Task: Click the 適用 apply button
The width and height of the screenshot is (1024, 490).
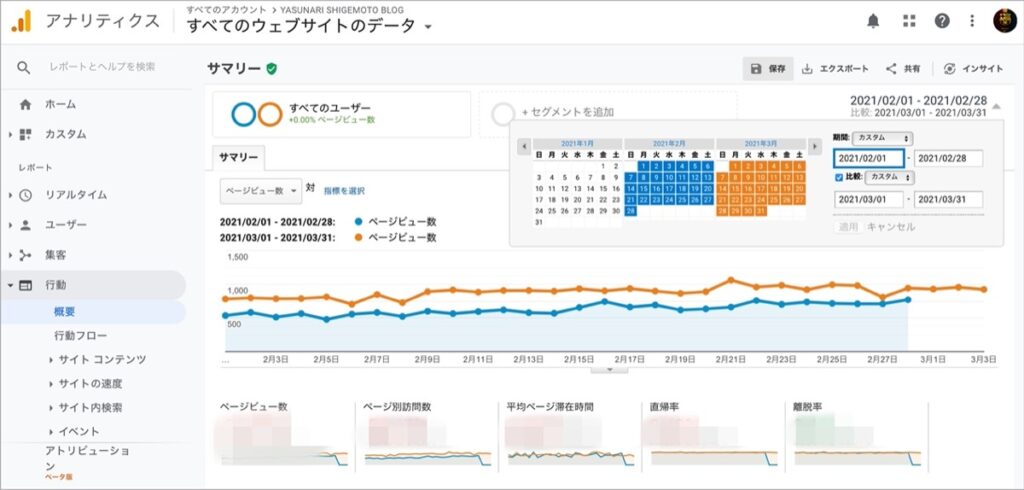Action: tap(848, 227)
